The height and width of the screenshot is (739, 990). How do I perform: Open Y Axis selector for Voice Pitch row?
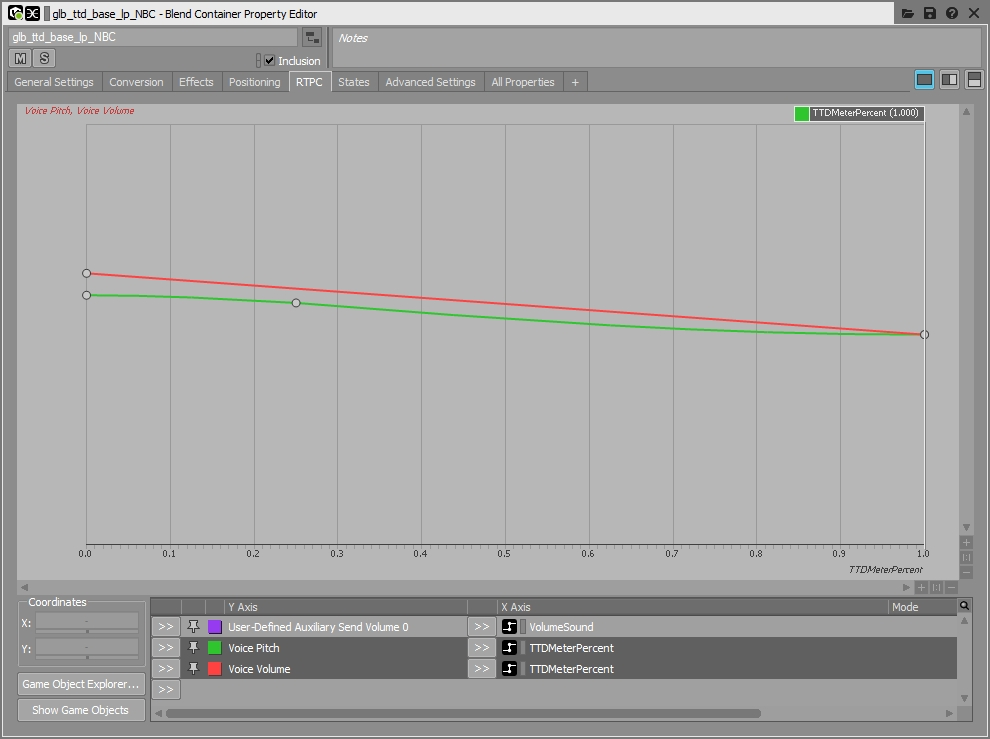166,647
